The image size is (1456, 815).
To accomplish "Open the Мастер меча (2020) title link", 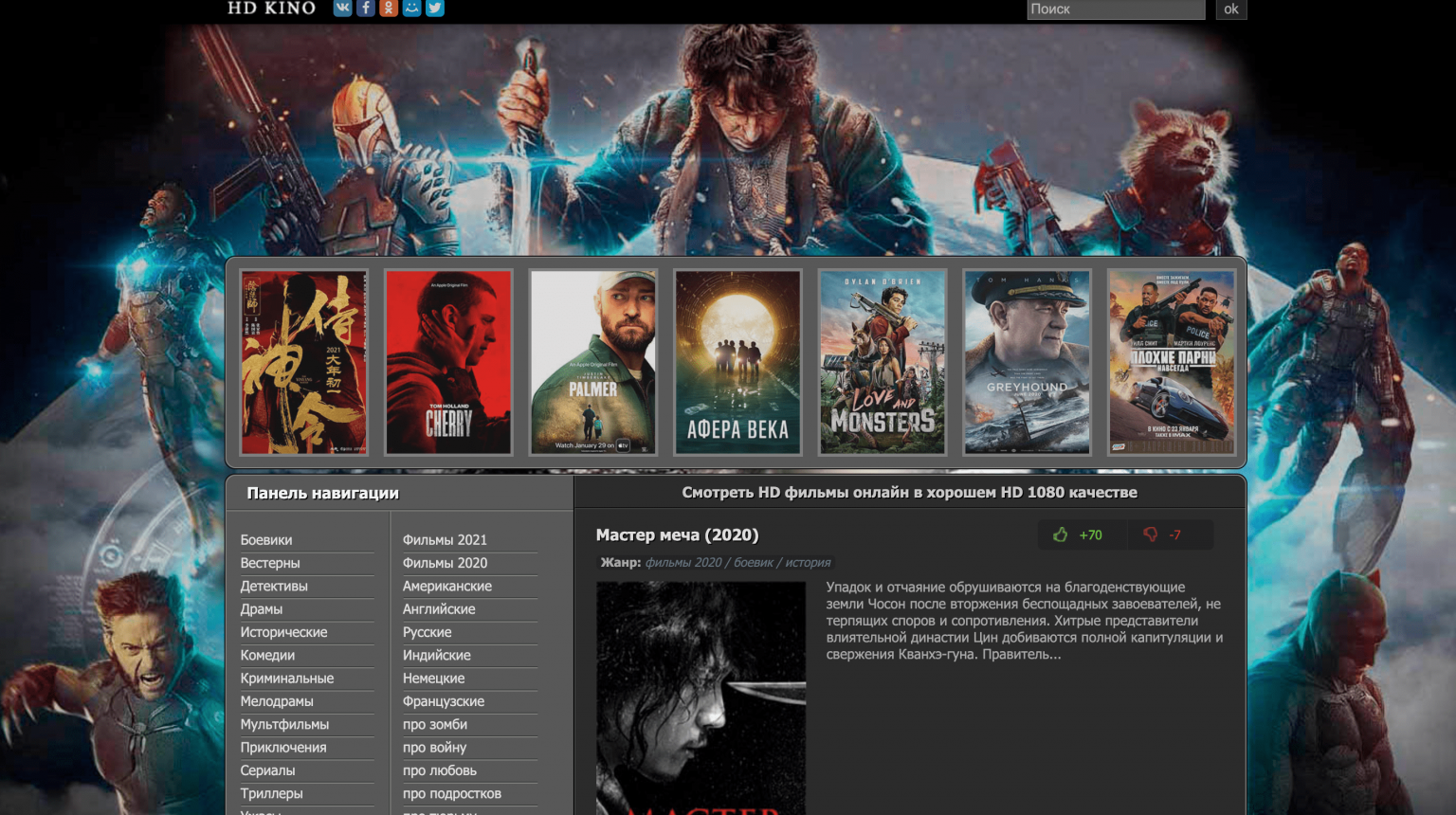I will [677, 534].
